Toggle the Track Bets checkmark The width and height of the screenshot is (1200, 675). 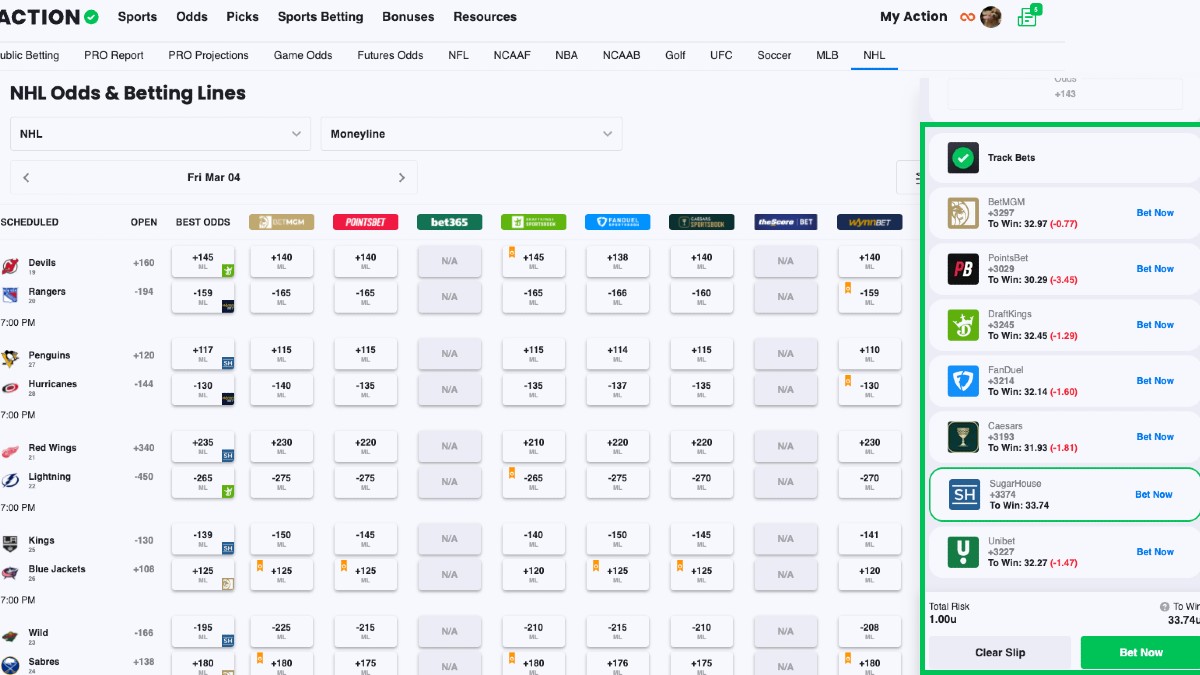pyautogui.click(x=963, y=157)
